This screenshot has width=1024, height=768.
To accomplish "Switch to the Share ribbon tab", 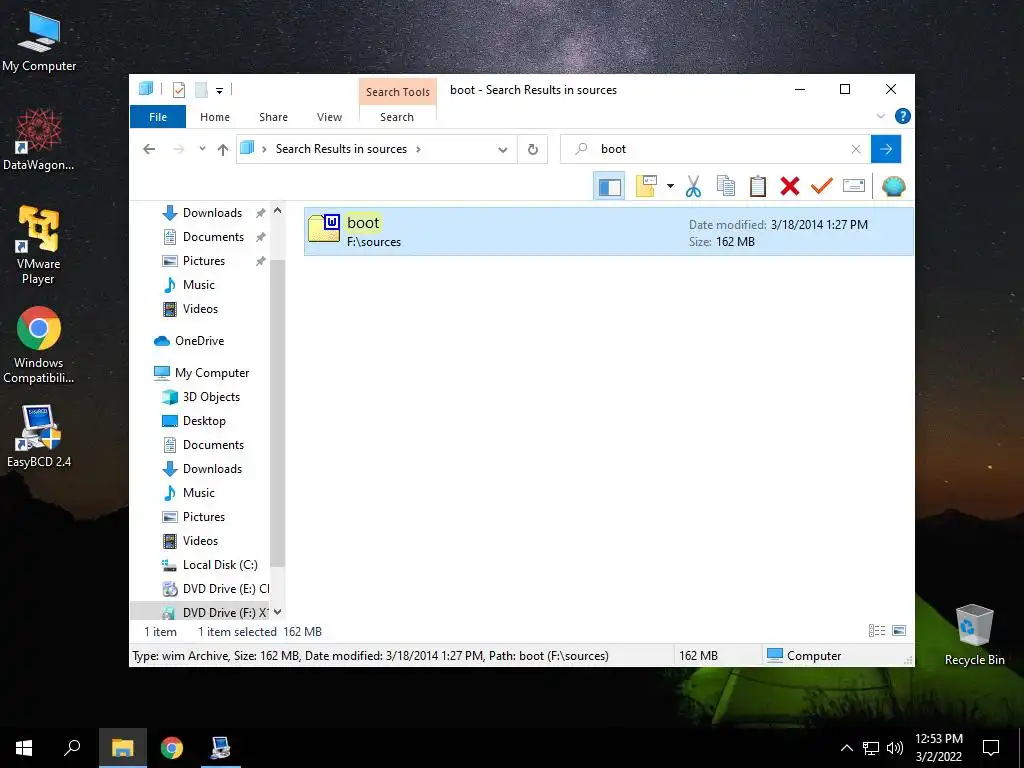I will pos(273,117).
